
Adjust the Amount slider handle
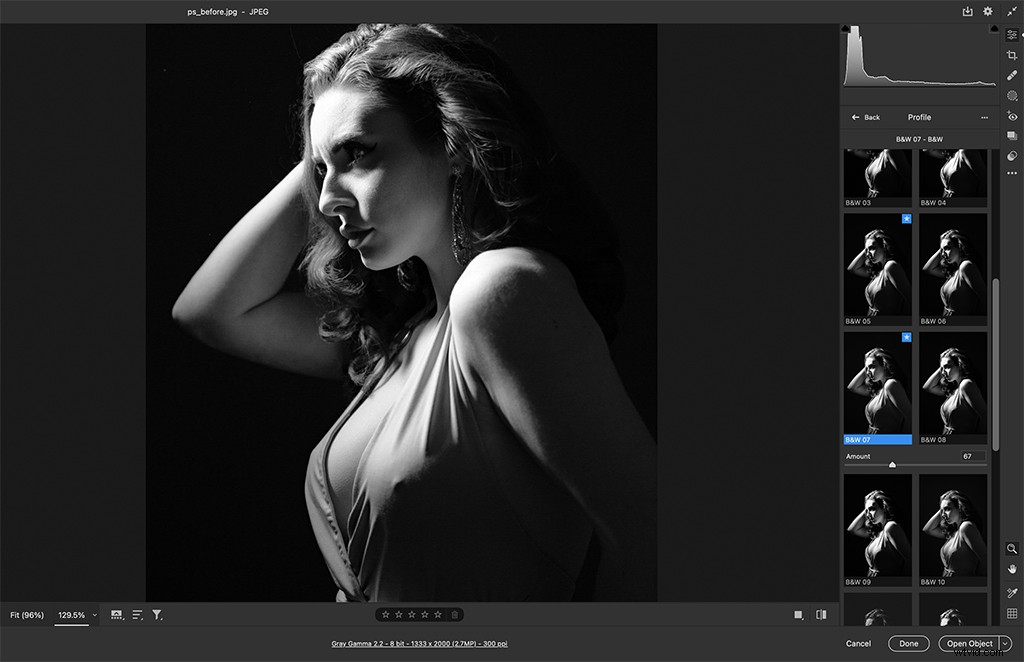(893, 464)
